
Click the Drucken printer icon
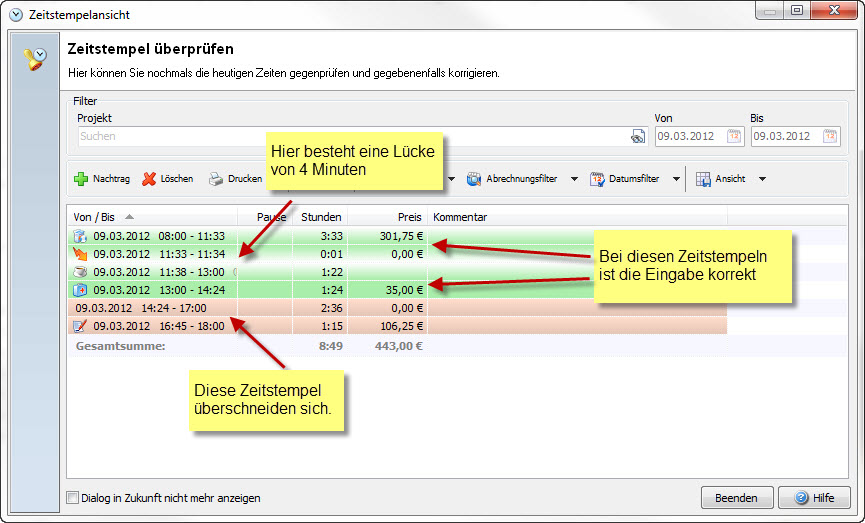pos(215,180)
